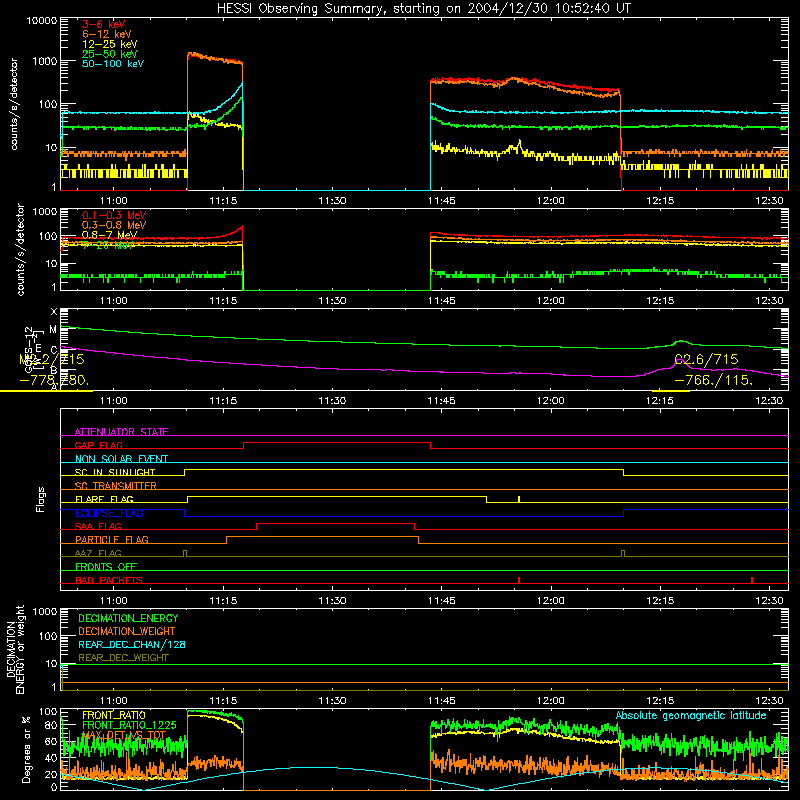
Task: Select the GAP_FLAG label
Action: tap(98, 445)
